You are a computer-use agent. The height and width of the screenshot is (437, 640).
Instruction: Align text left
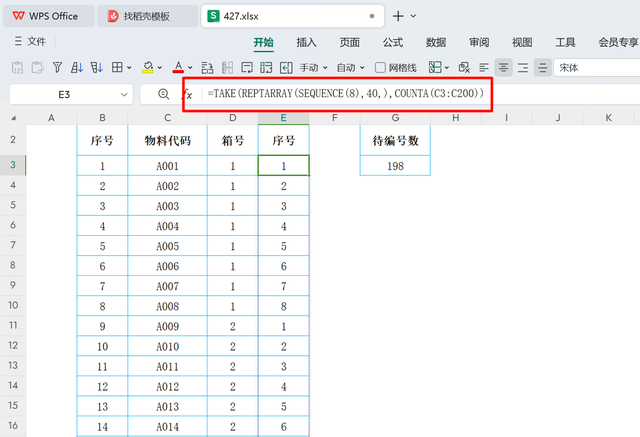[484, 67]
